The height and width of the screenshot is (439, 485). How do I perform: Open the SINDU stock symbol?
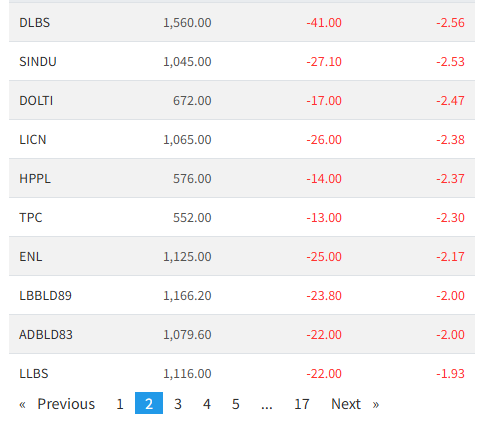38,62
